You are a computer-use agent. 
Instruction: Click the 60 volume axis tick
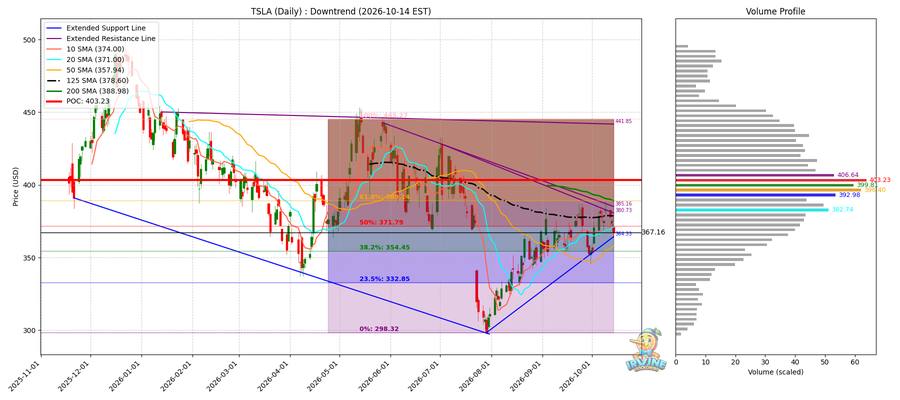pos(855,362)
